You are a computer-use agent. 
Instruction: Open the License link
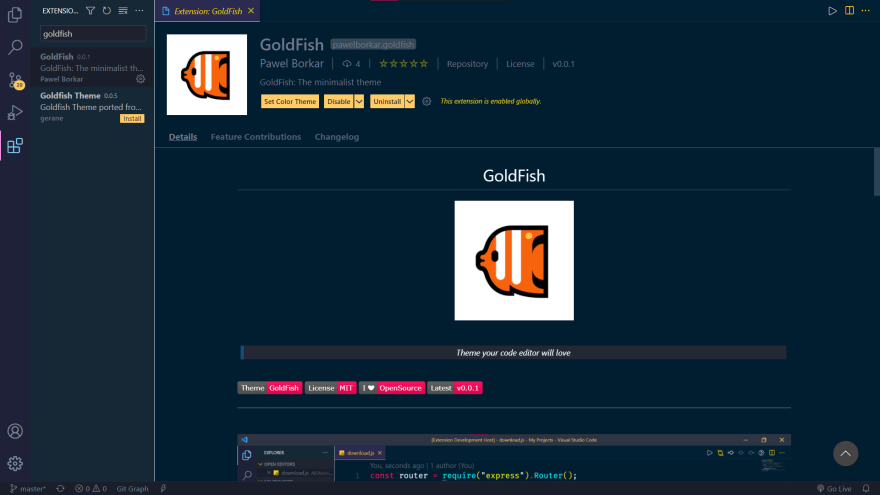pyautogui.click(x=520, y=64)
